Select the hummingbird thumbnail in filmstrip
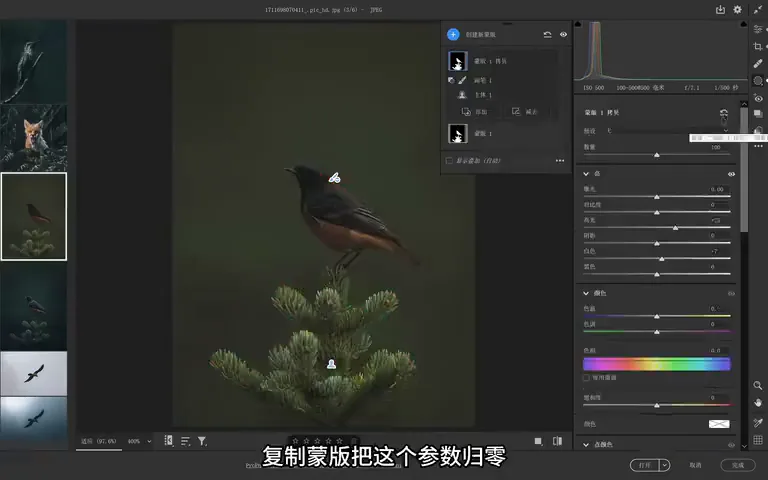Viewport: 768px width, 480px height. pos(34,61)
